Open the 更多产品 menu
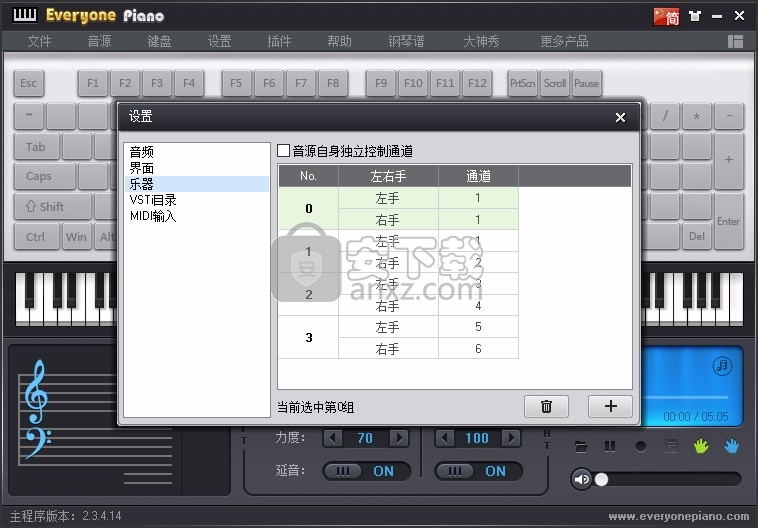Screen dimensions: 758x528 (564, 41)
